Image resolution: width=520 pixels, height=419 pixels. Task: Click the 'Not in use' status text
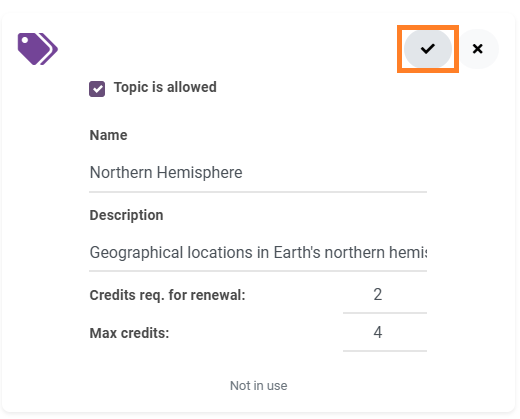259,386
